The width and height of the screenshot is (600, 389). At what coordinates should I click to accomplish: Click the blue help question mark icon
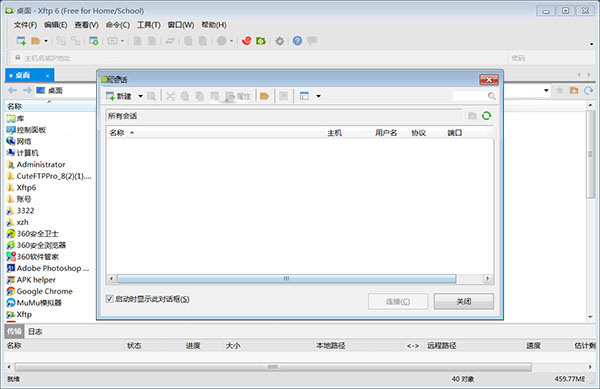[x=297, y=41]
